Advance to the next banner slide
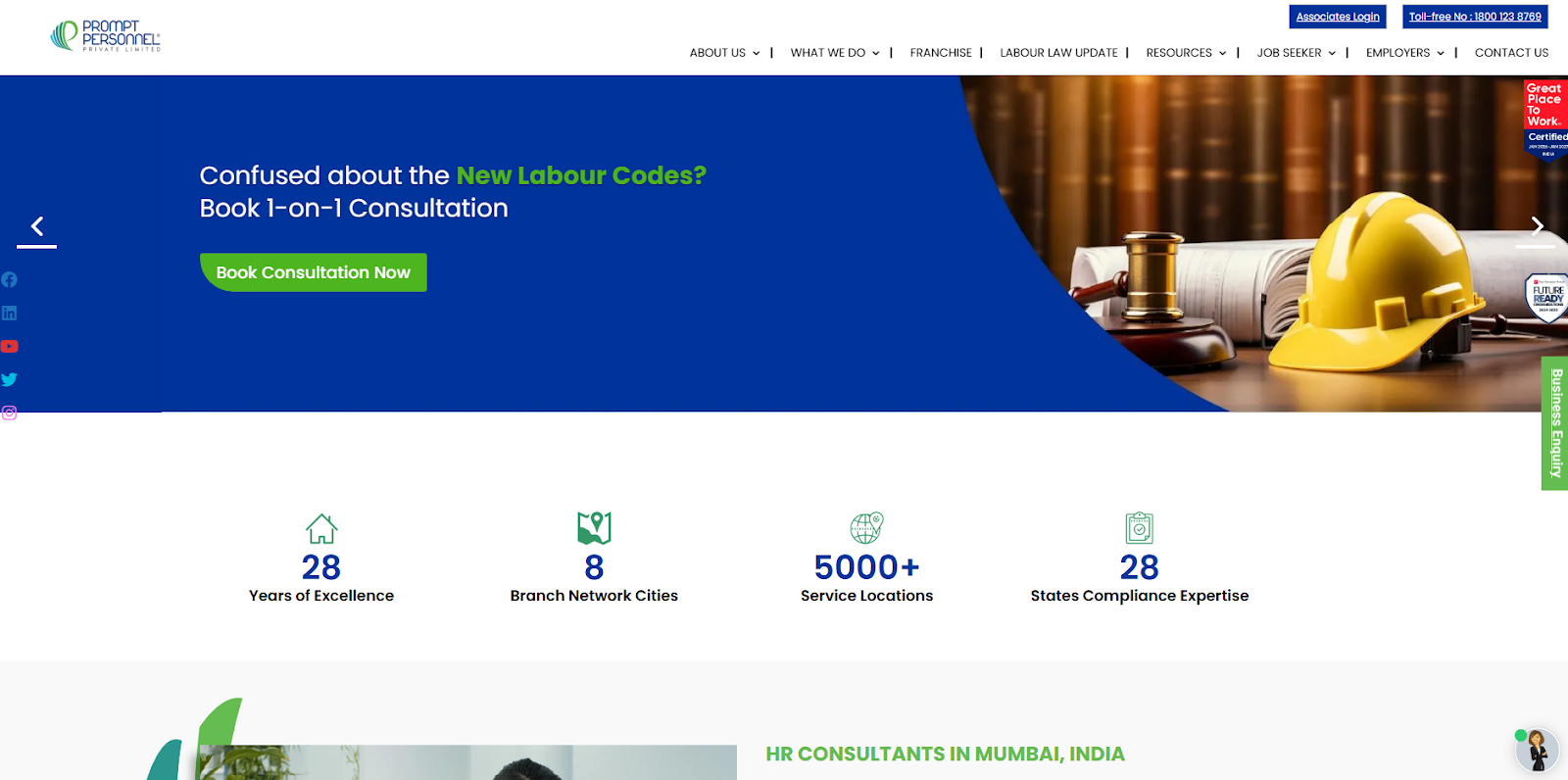 1537,227
